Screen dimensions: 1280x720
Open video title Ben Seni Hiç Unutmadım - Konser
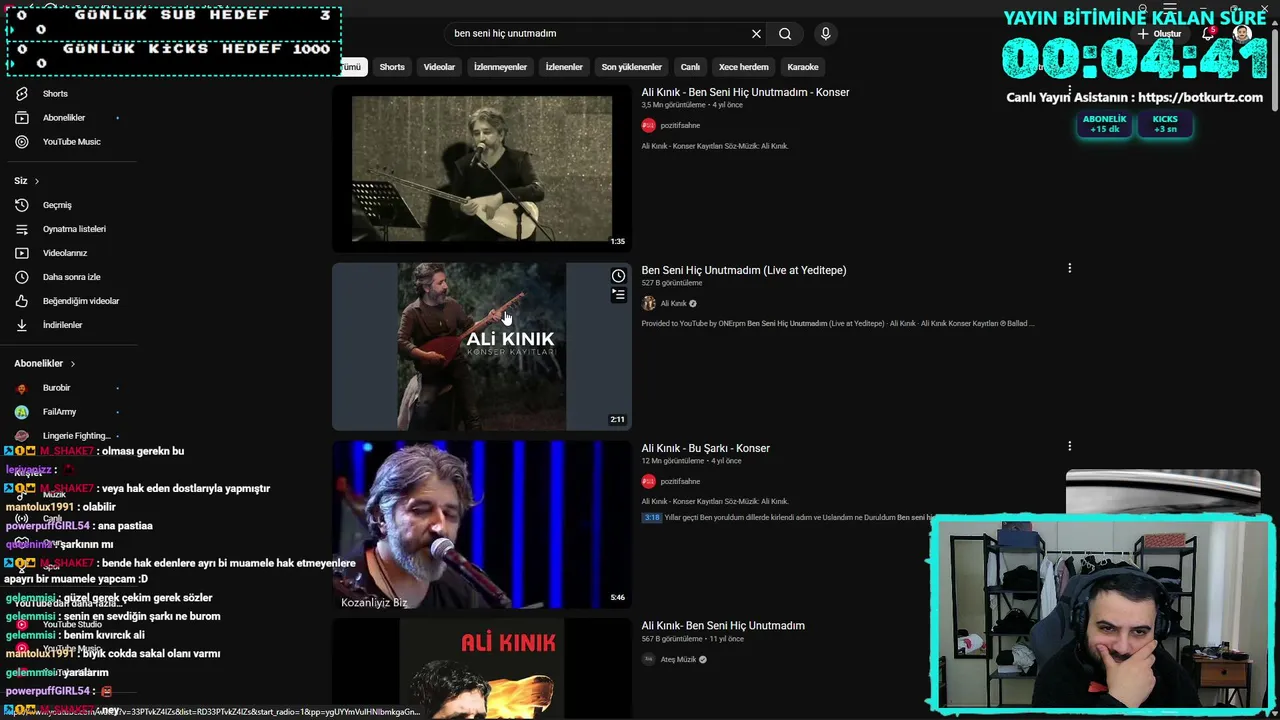(x=745, y=92)
